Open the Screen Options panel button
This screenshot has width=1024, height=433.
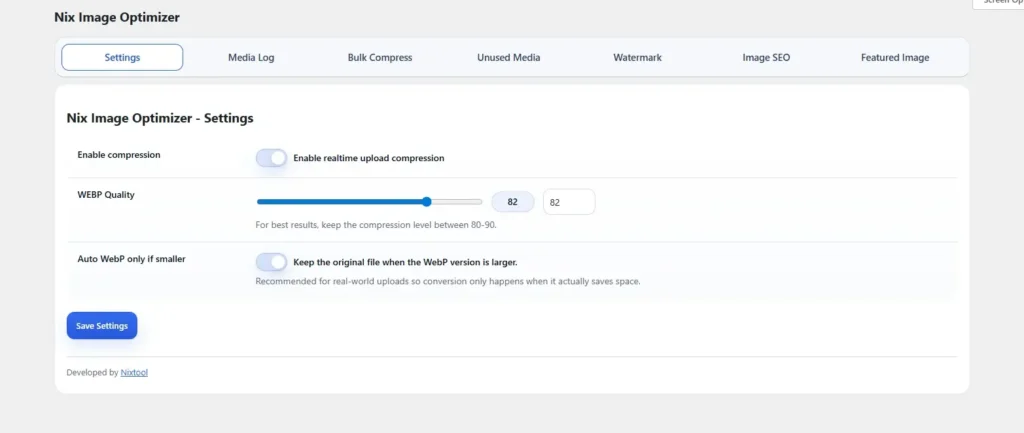click(x=998, y=3)
